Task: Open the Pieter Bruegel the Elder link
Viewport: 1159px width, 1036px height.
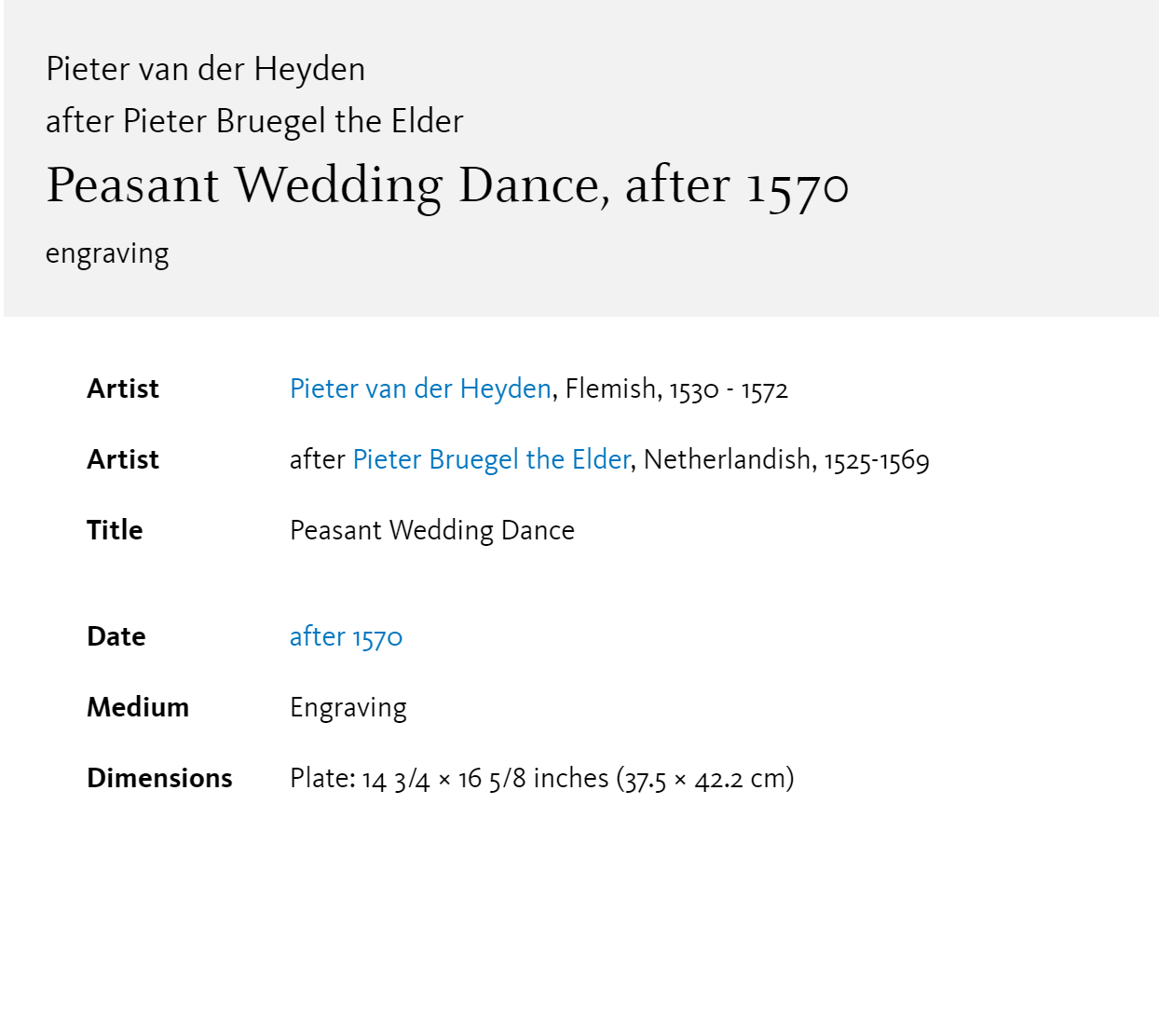Action: (x=492, y=459)
